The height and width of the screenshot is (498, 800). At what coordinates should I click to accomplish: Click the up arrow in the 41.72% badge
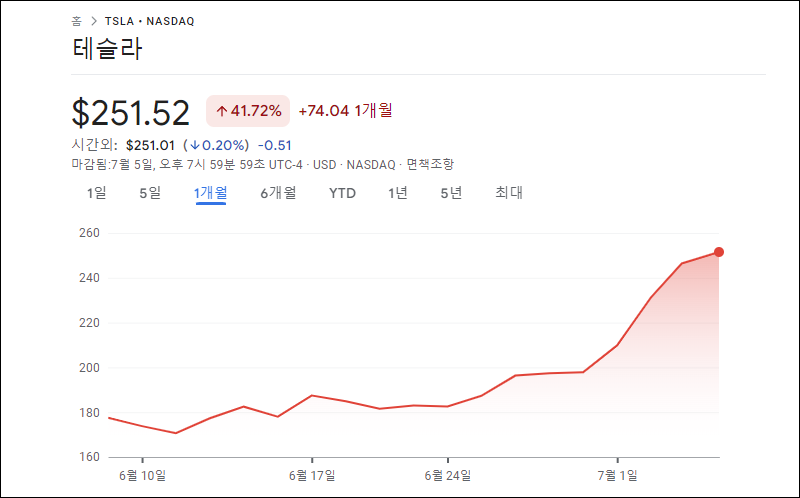point(221,111)
